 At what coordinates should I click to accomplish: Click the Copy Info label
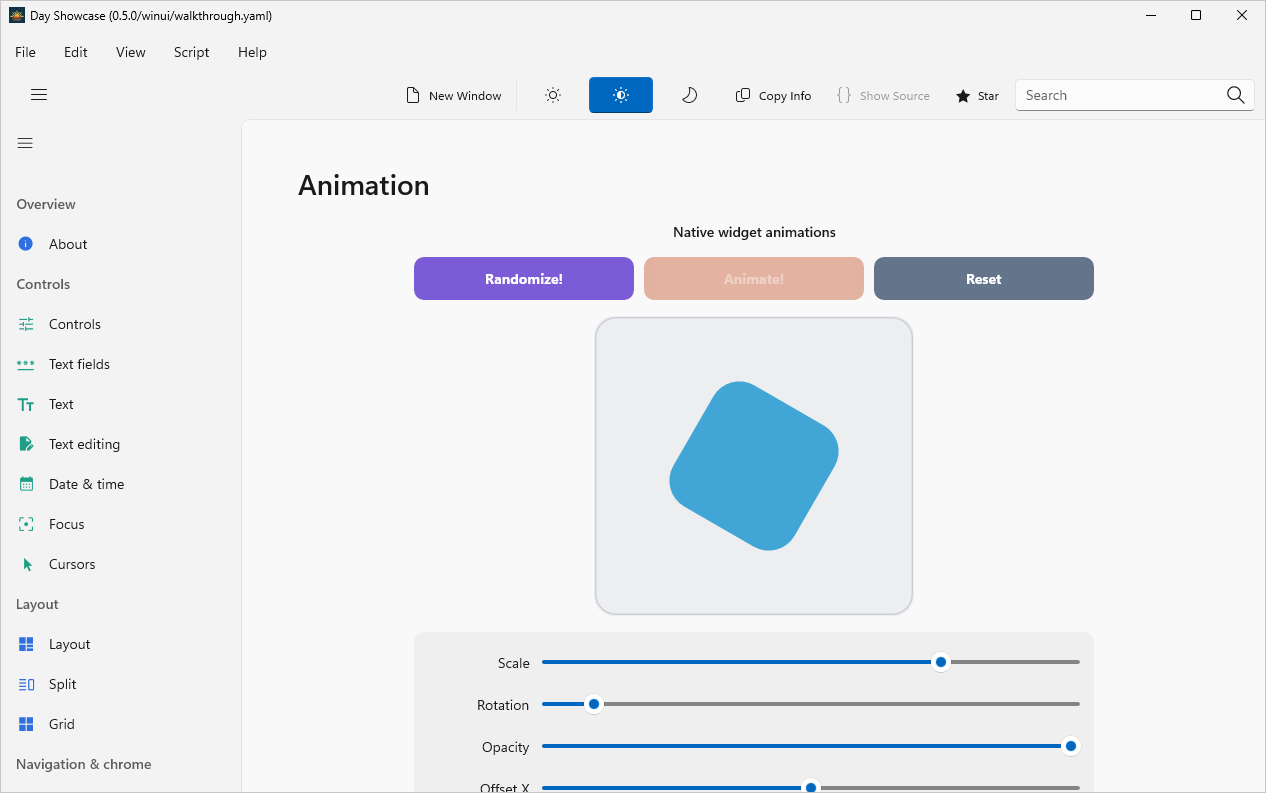[x=785, y=96]
